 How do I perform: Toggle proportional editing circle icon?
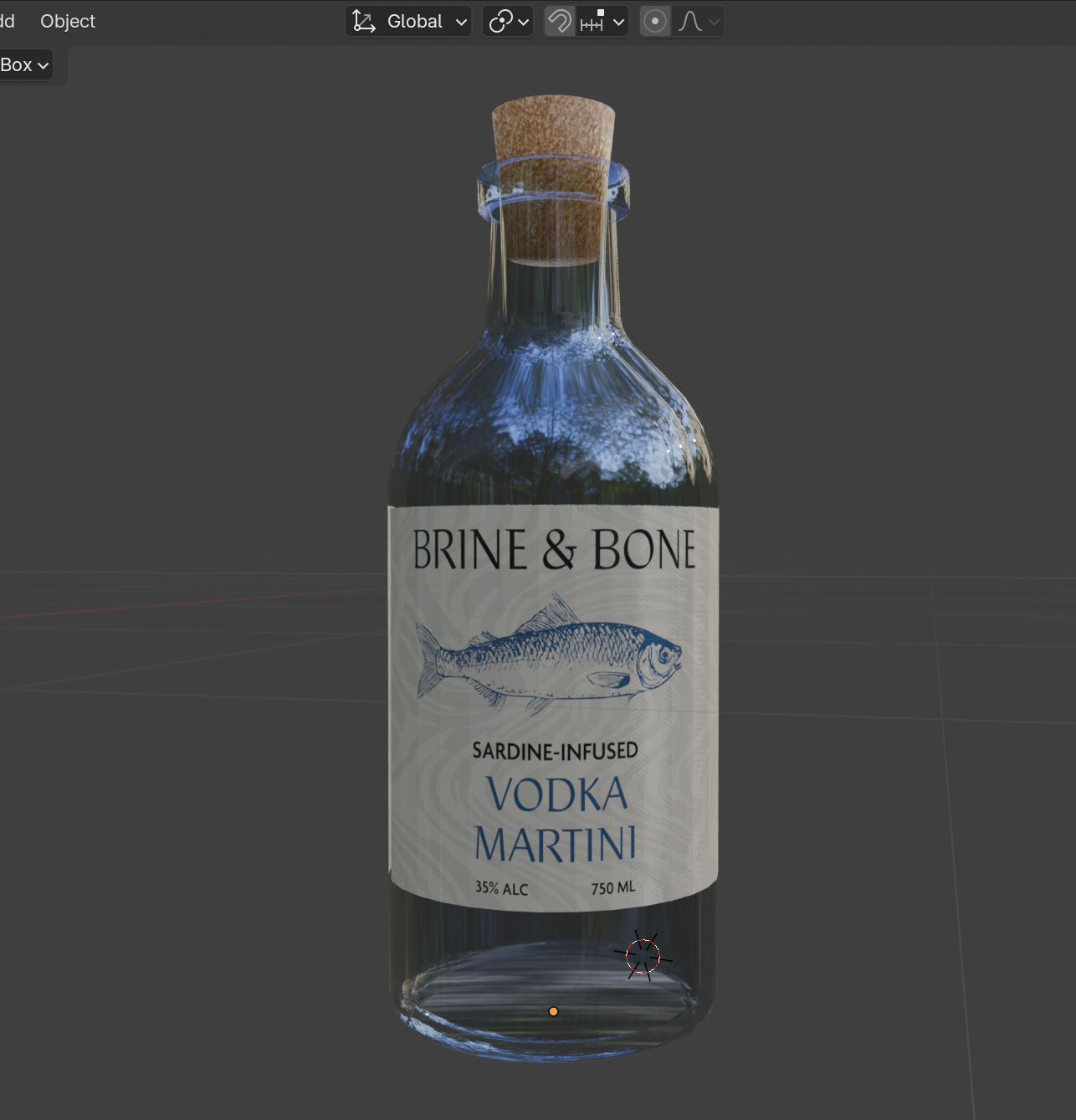(655, 21)
